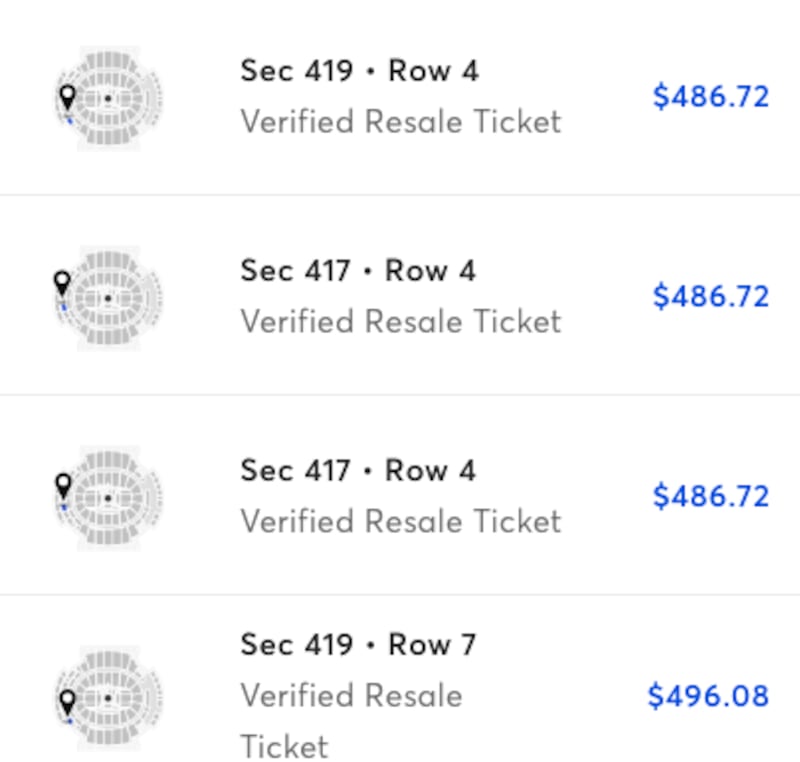Click Verified Resale Ticket on first Sec 417 listing
This screenshot has width=800, height=762.
[400, 322]
